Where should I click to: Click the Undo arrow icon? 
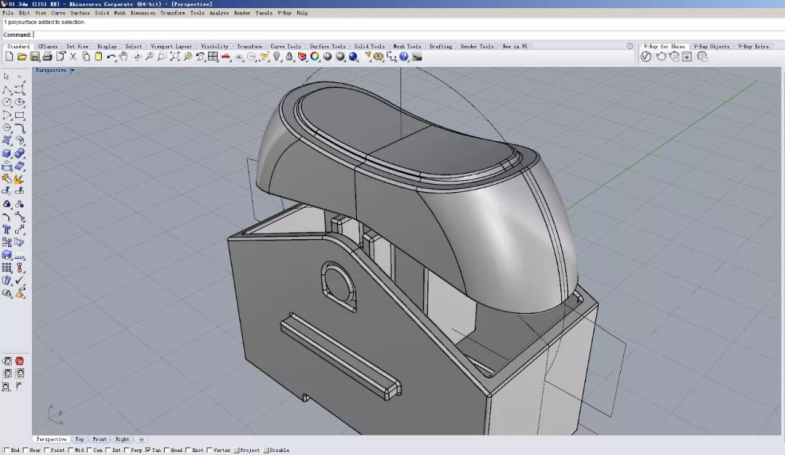(x=110, y=57)
